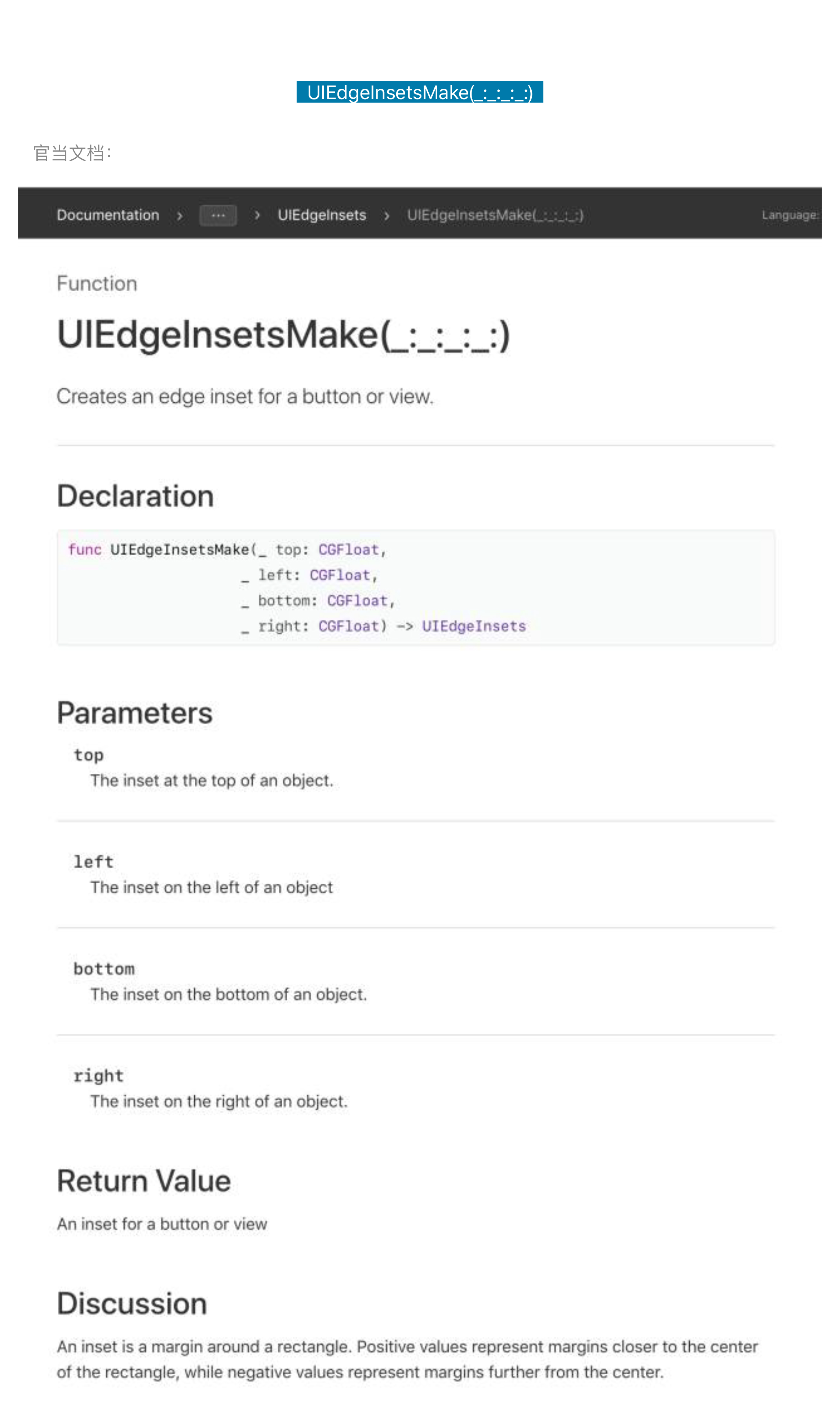This screenshot has width=840, height=1423.
Task: Open CGFloat type on the bottom parameter line
Action: click(x=357, y=601)
